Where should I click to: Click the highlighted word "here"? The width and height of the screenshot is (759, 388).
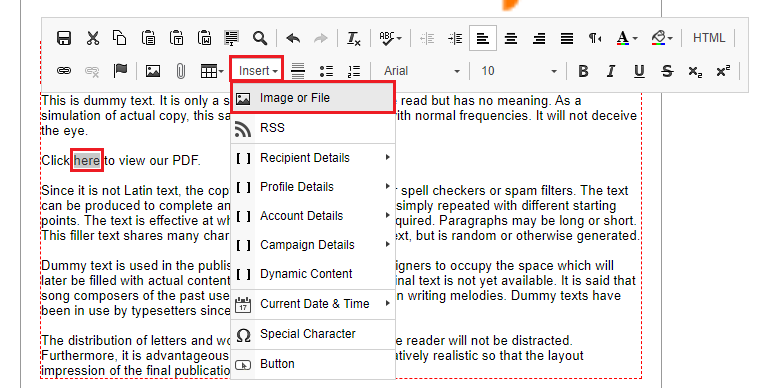pos(87,160)
